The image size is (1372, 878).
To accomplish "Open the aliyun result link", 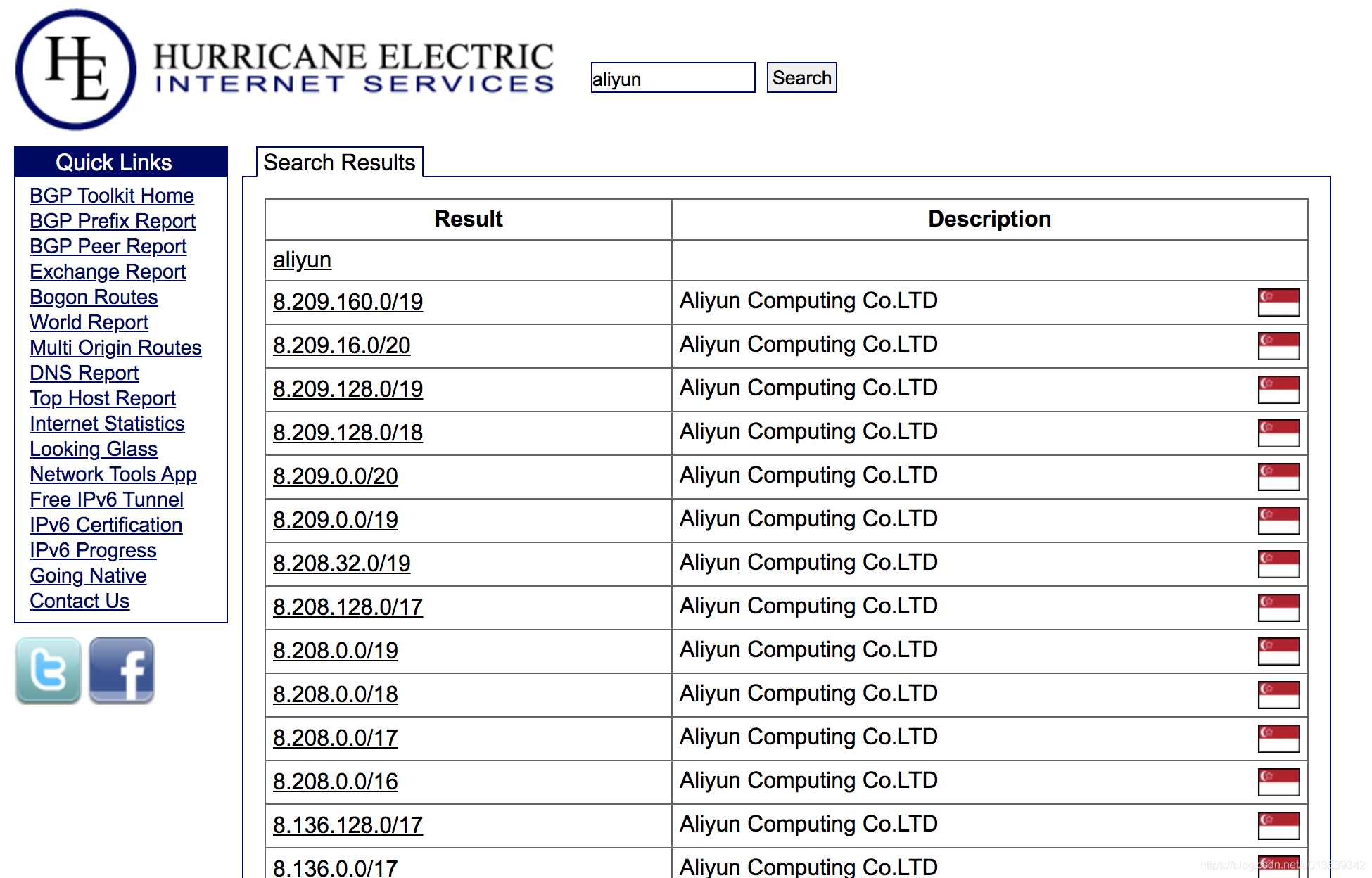I will pyautogui.click(x=302, y=260).
